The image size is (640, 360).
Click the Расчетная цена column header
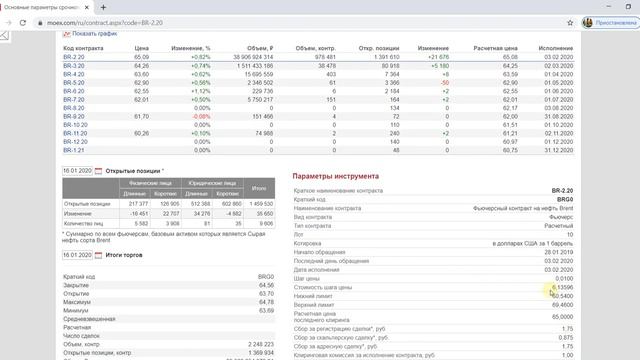(x=496, y=48)
